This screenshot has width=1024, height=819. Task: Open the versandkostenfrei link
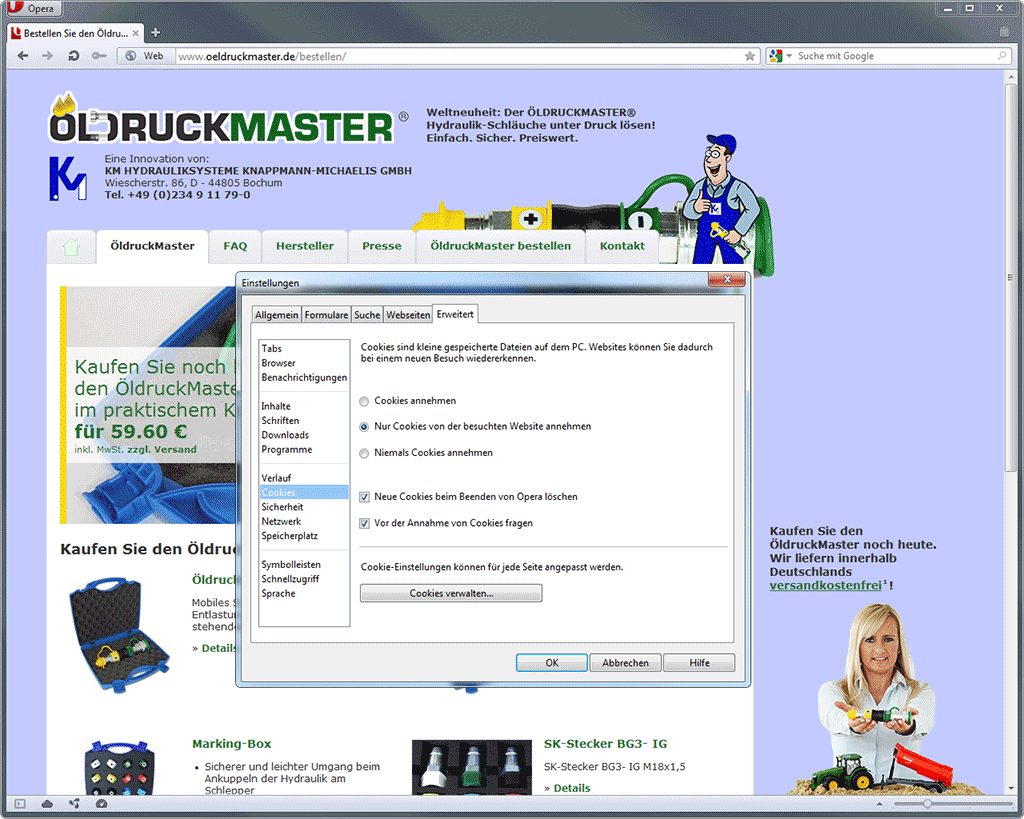coord(825,586)
